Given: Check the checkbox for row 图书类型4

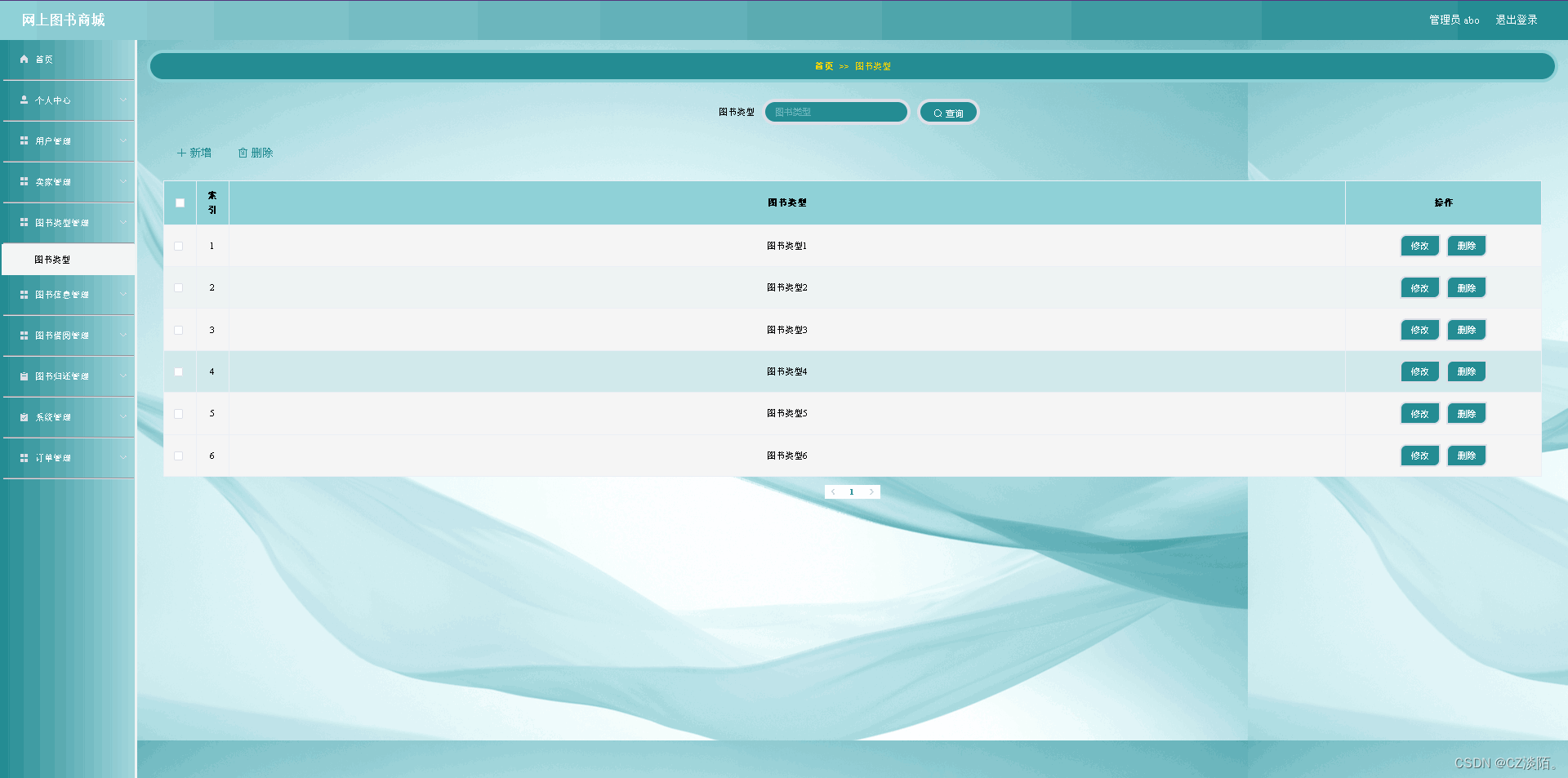Looking at the screenshot, I should [x=179, y=371].
